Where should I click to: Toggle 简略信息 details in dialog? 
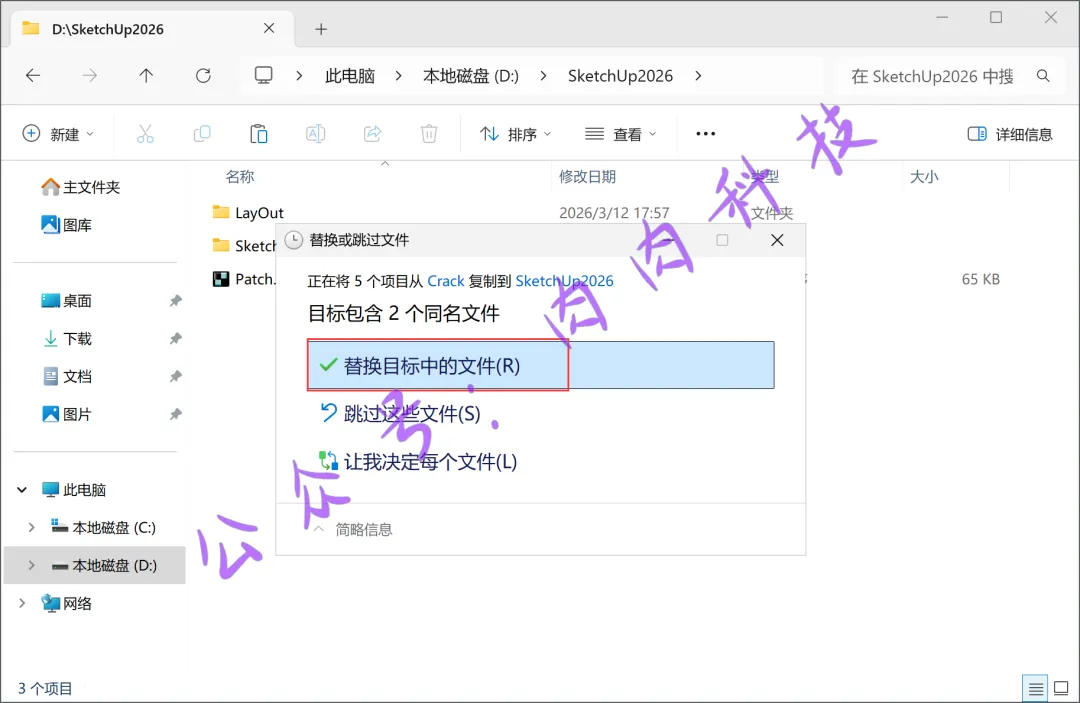point(353,529)
